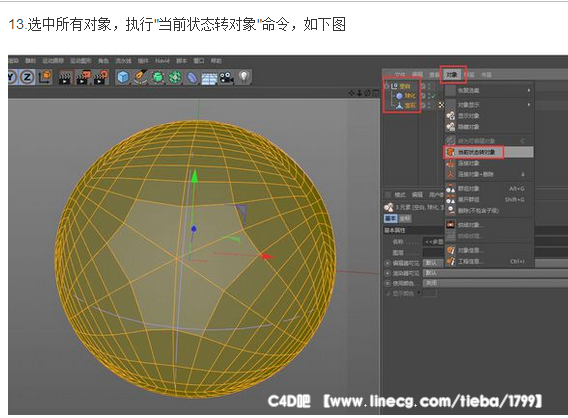The height and width of the screenshot is (418, 568).
Task: Click the light bulb icon
Action: (x=245, y=77)
